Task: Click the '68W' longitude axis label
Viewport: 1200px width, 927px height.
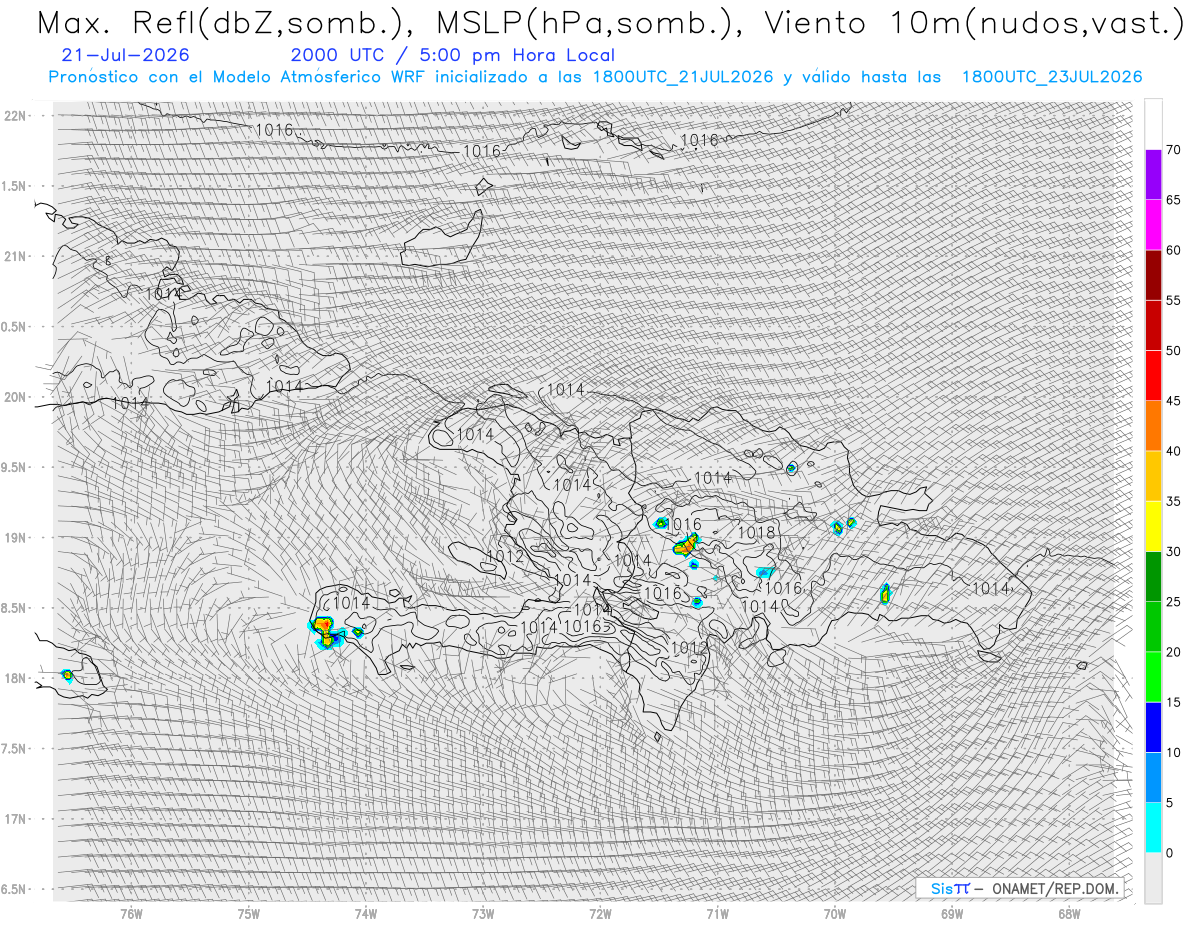Action: [1069, 914]
